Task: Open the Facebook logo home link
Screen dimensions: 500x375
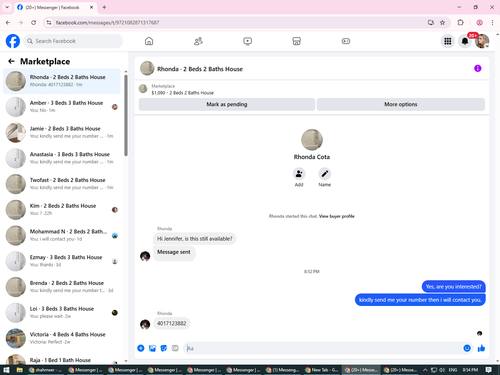Action: coord(13,41)
